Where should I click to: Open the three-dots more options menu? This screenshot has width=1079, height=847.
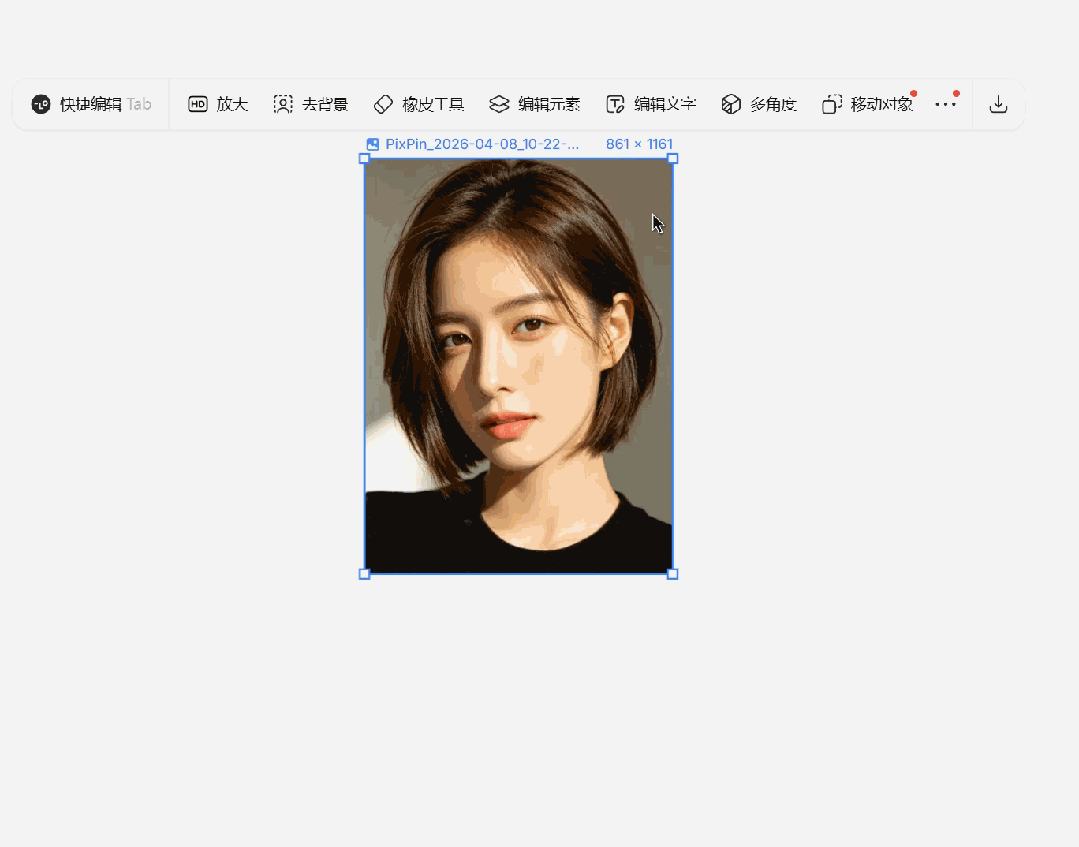[946, 105]
